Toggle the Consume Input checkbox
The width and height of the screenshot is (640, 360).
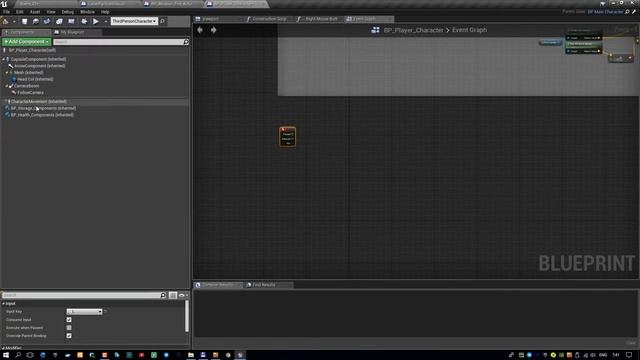pos(69,320)
